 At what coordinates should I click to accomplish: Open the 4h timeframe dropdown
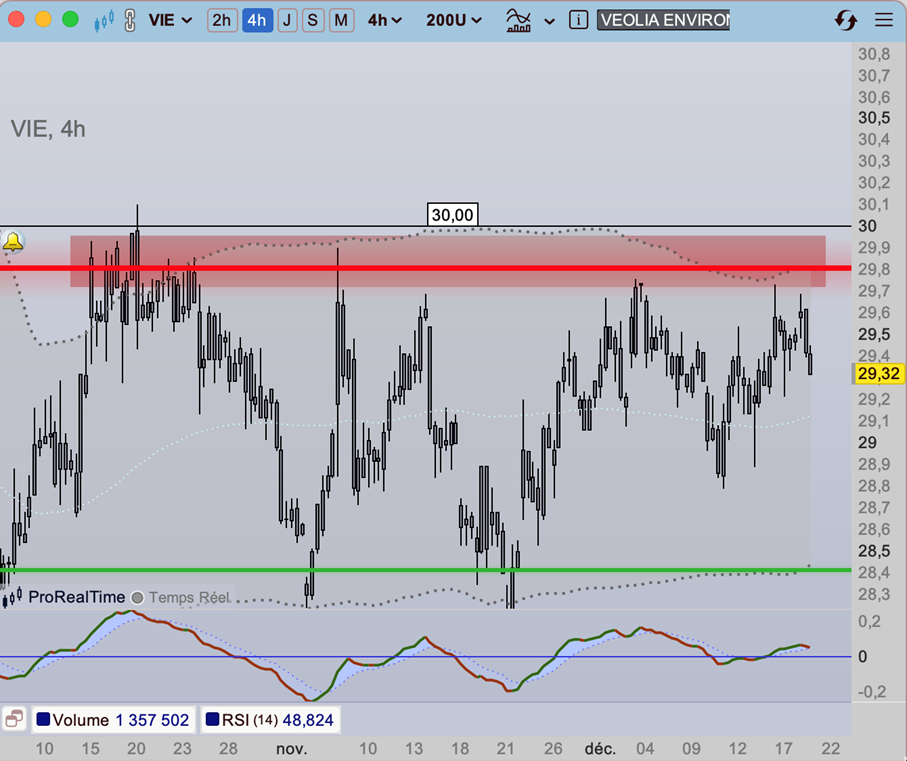pos(385,21)
